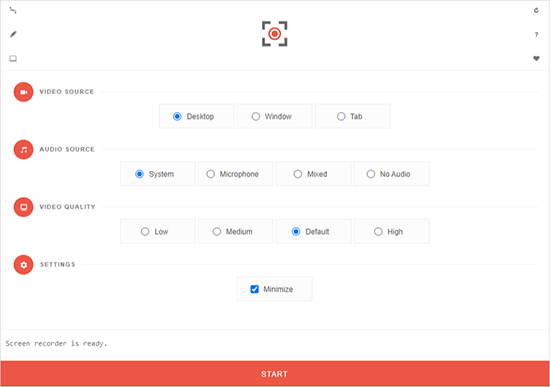Click the AUDIO SOURCE heading
The height and width of the screenshot is (387, 550).
pos(67,149)
